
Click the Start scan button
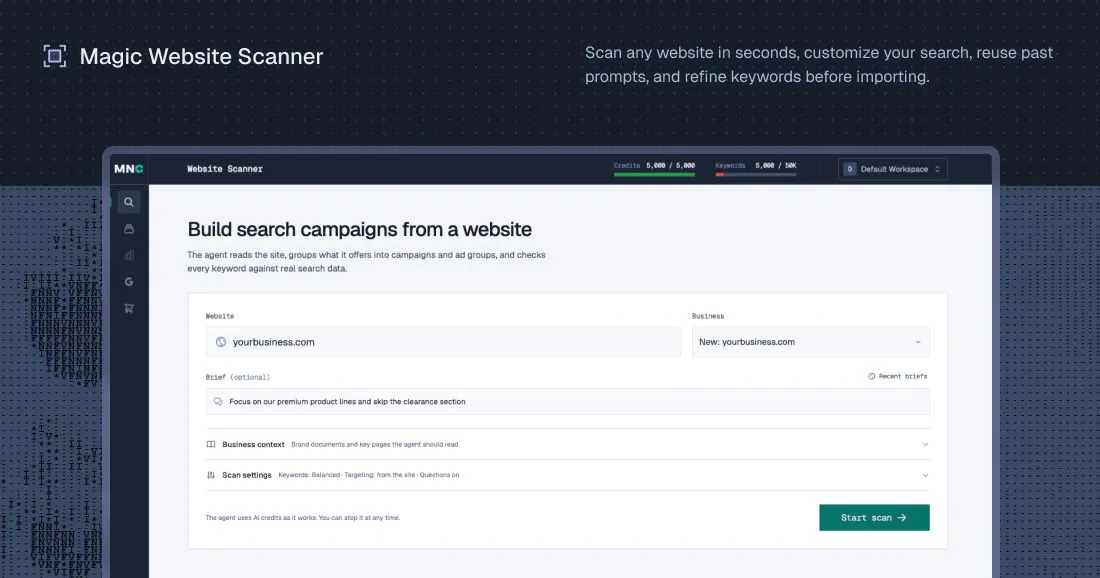874,518
